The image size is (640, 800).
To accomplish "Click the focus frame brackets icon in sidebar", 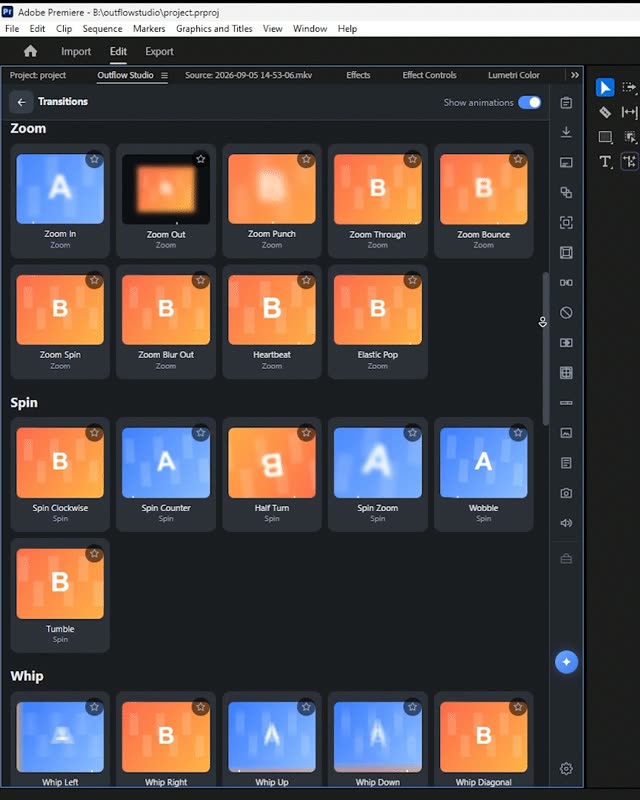I will pyautogui.click(x=566, y=222).
